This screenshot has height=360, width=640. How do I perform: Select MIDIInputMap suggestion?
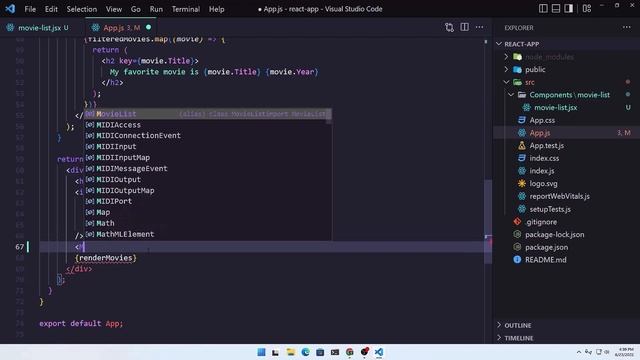click(x=208, y=158)
